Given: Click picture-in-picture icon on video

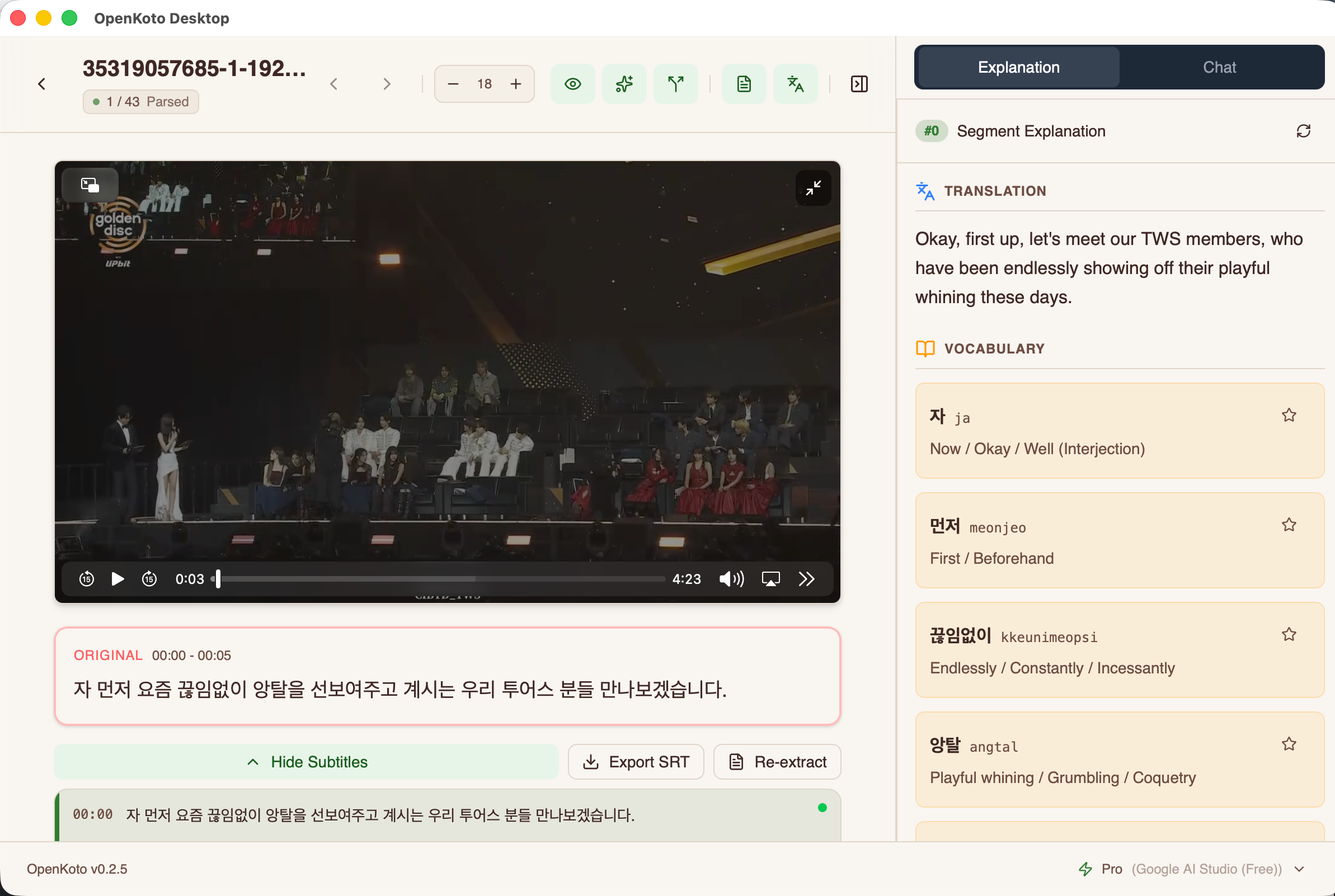Looking at the screenshot, I should coord(90,185).
